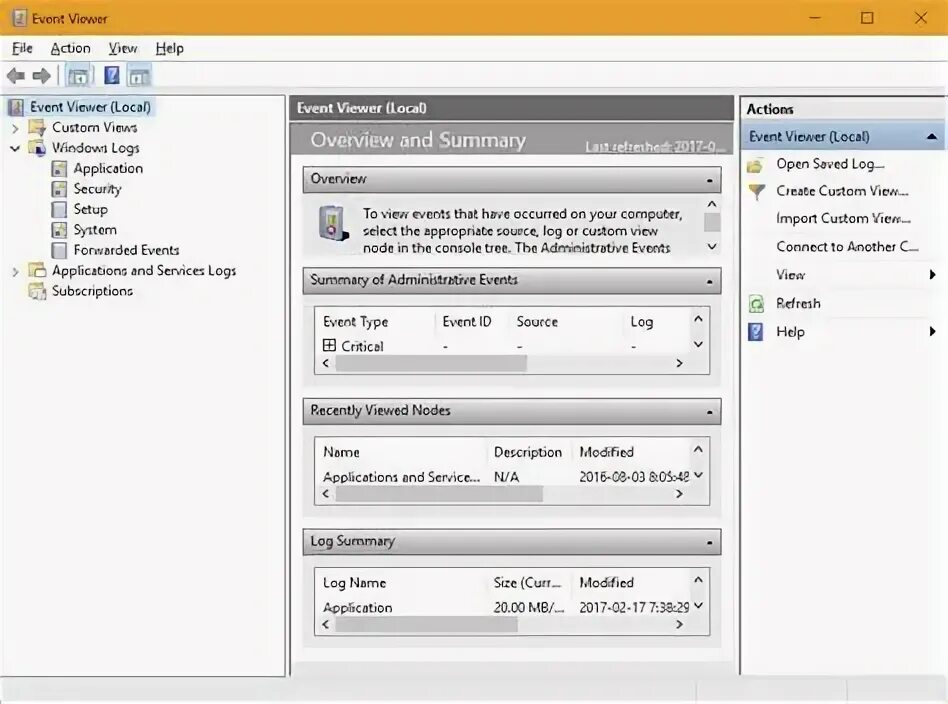
Task: Click Connect to Another Computer action
Action: (x=847, y=247)
